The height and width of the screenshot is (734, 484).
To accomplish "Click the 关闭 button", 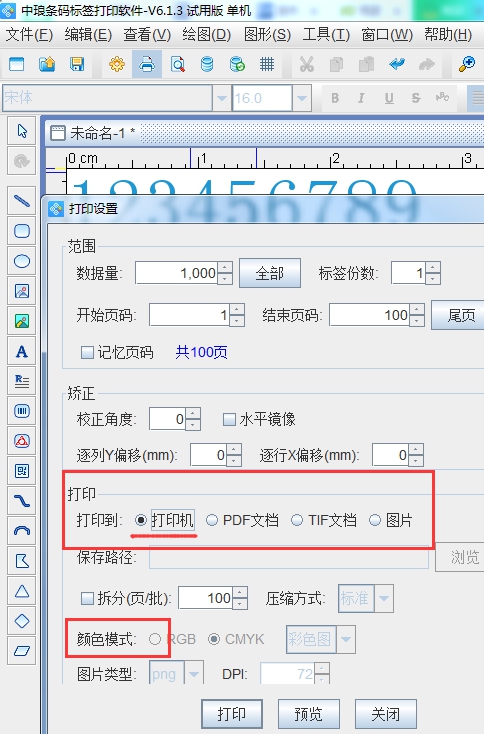I will (x=385, y=714).
